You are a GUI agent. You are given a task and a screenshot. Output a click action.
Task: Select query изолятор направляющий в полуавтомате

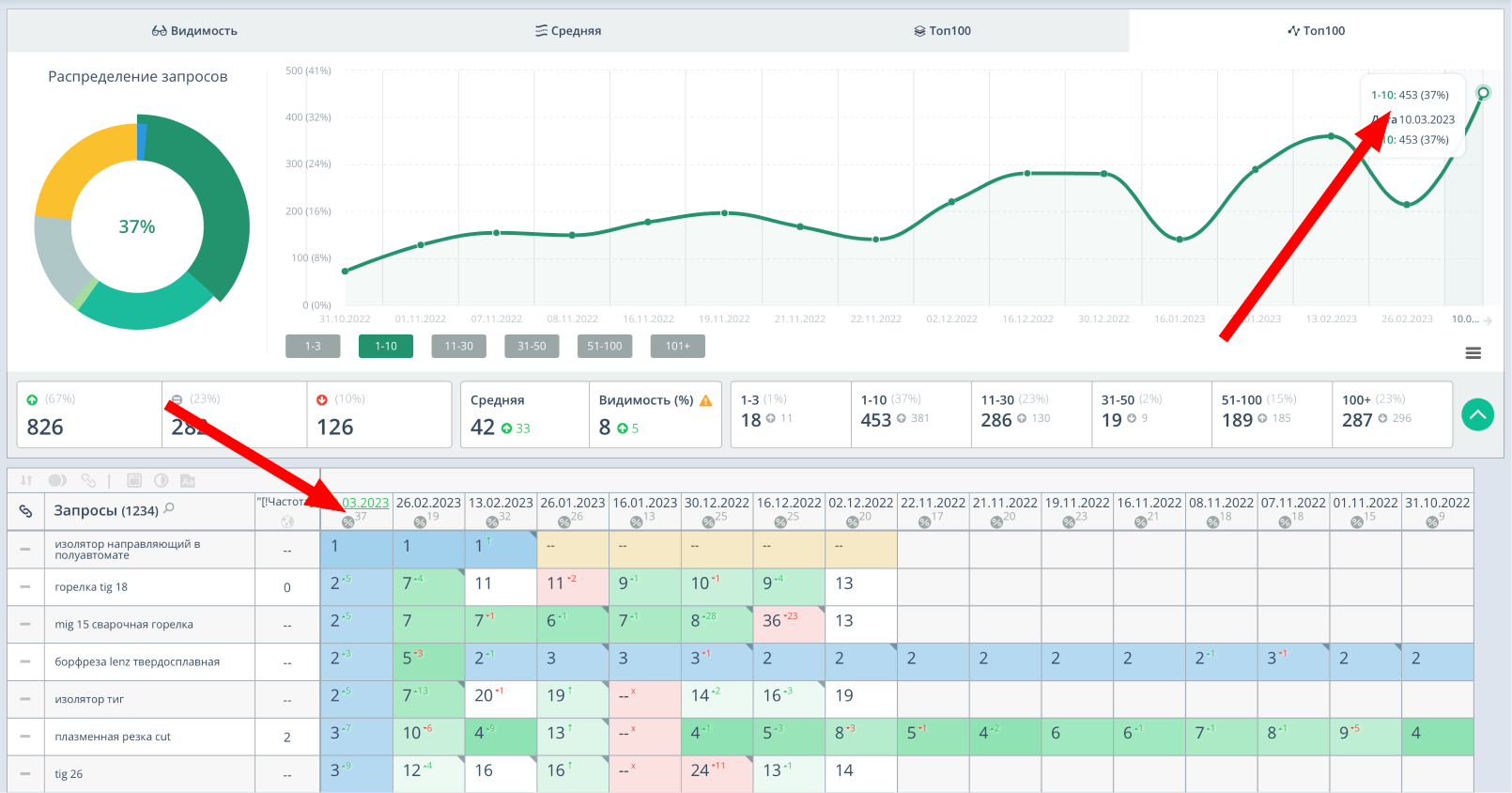(x=127, y=550)
